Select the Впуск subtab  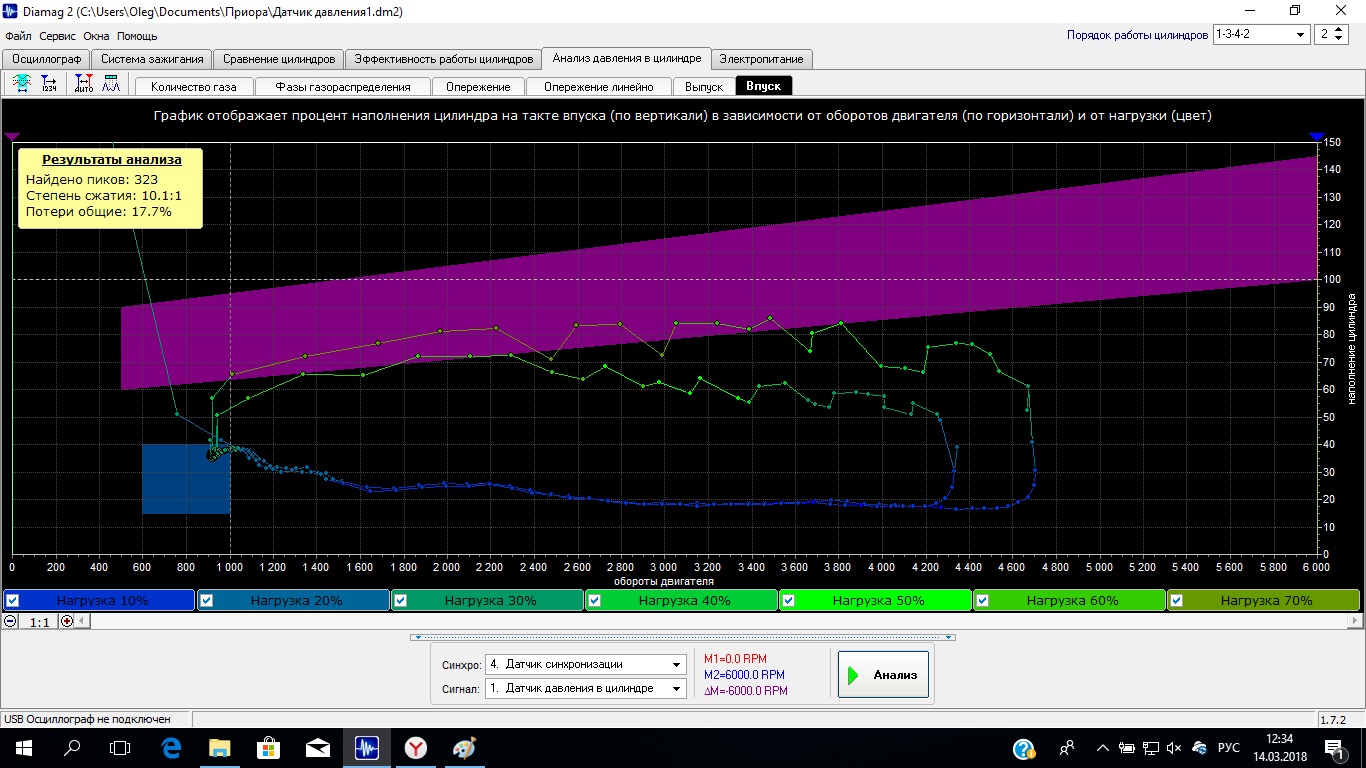[x=764, y=86]
